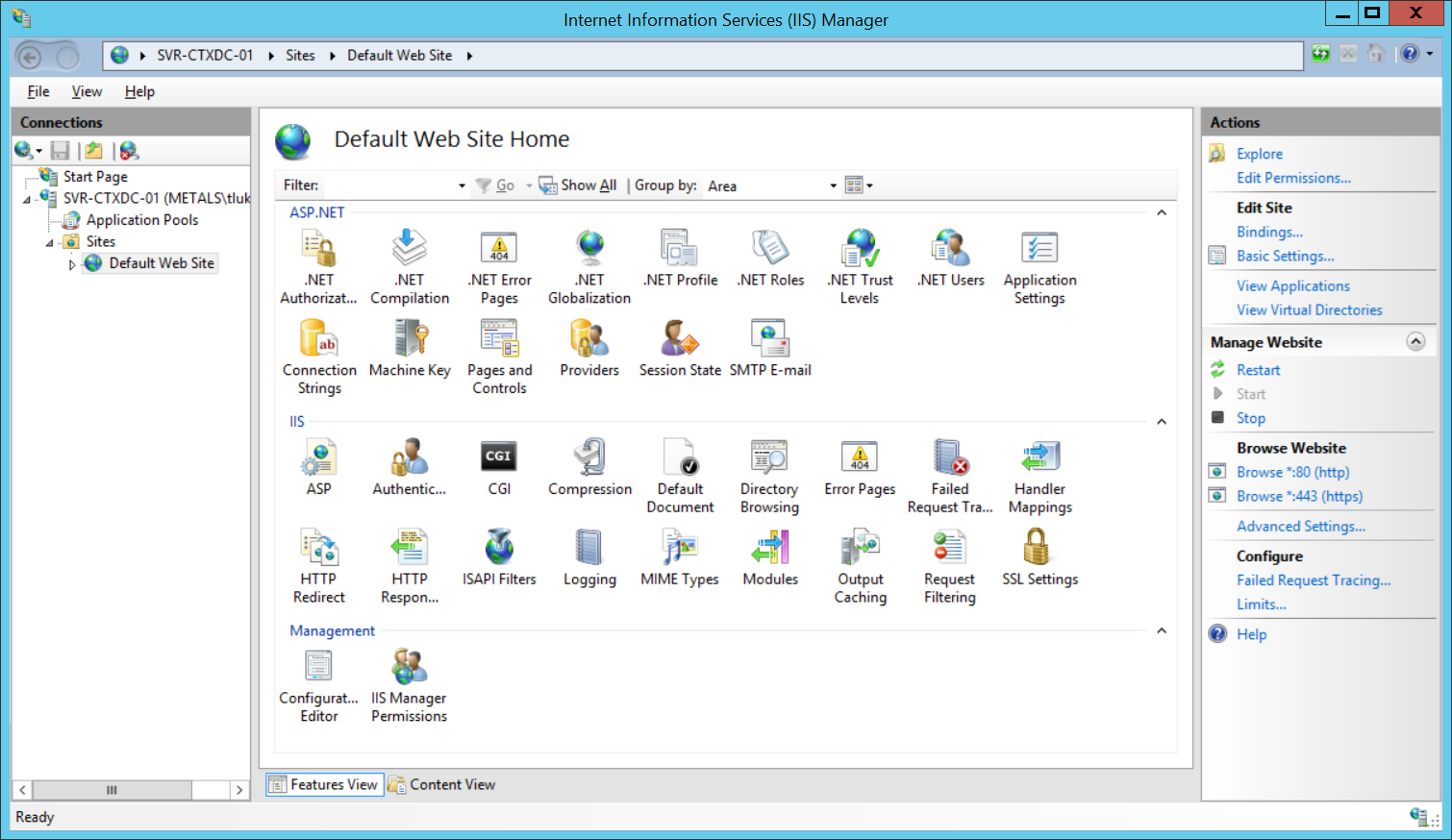Open the Modules feature
Image resolution: width=1452 pixels, height=840 pixels.
tap(770, 557)
